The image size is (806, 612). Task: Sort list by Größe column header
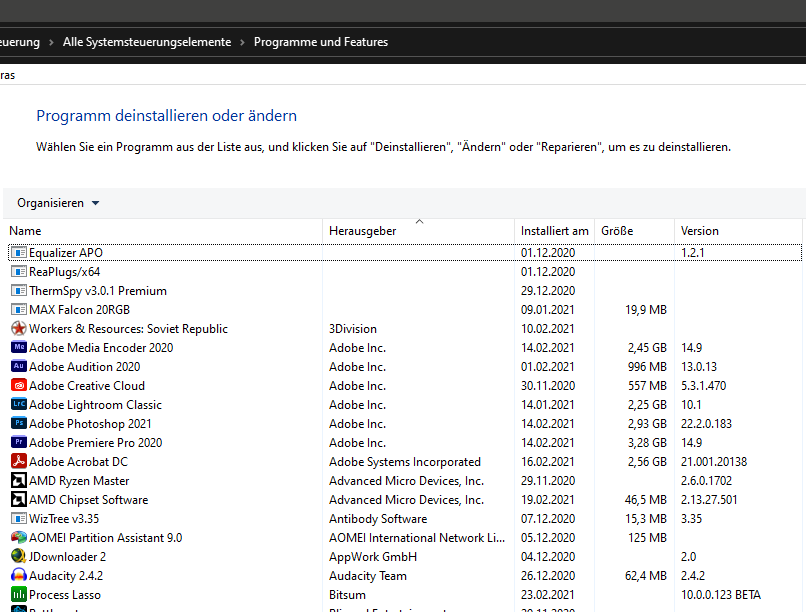click(x=617, y=231)
